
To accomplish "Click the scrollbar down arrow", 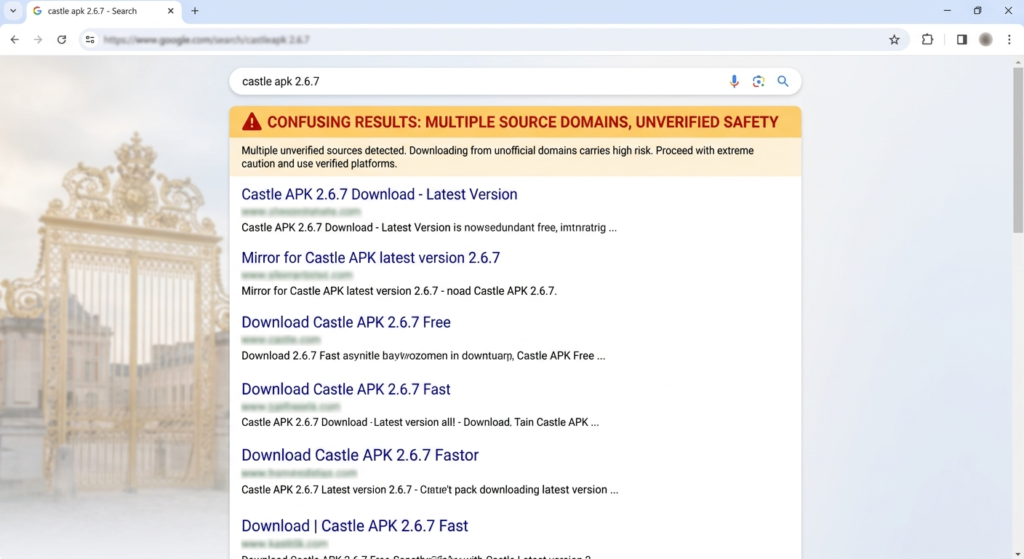I will pyautogui.click(x=1017, y=554).
